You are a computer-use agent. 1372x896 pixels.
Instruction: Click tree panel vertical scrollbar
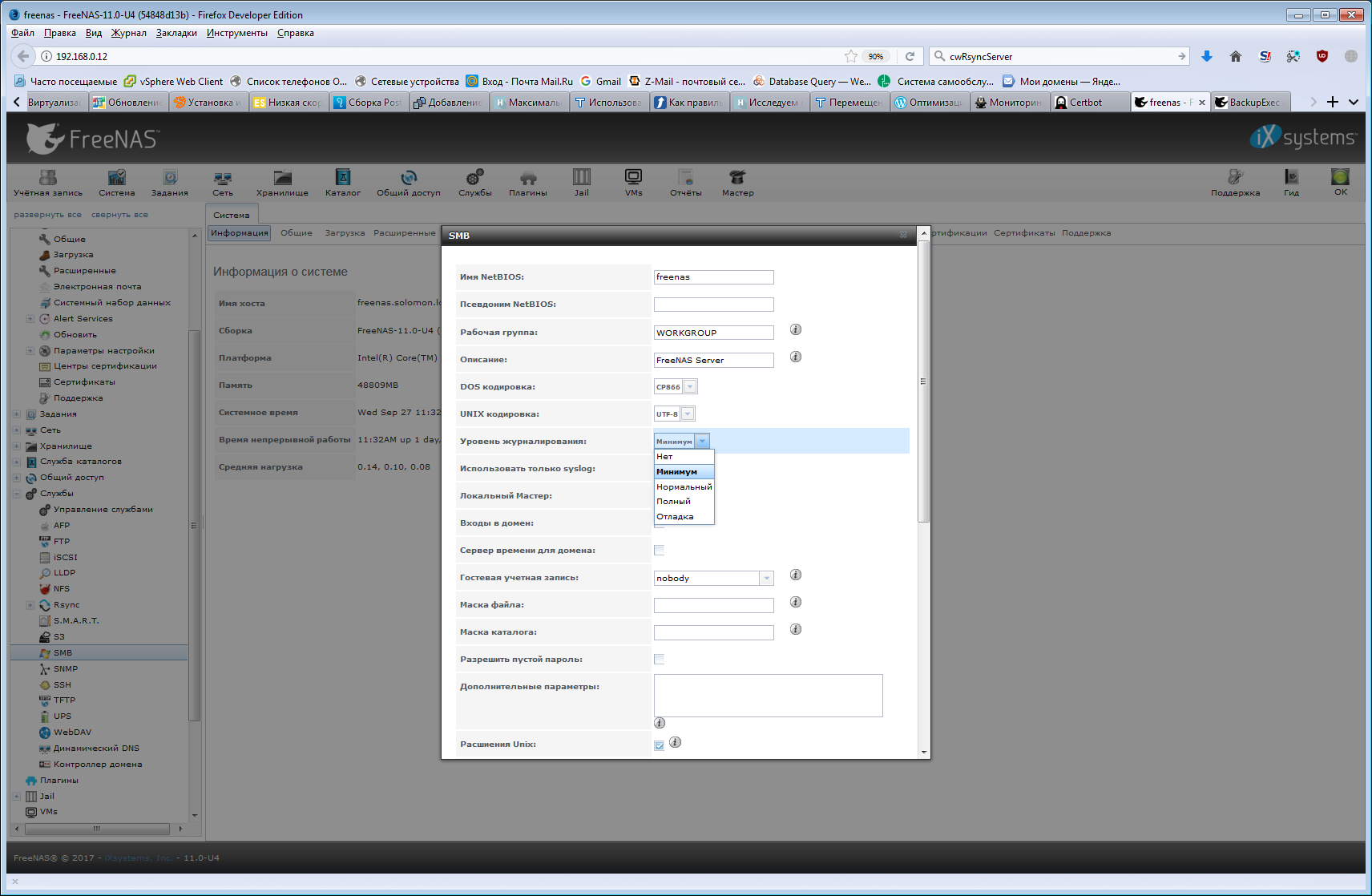[193, 526]
